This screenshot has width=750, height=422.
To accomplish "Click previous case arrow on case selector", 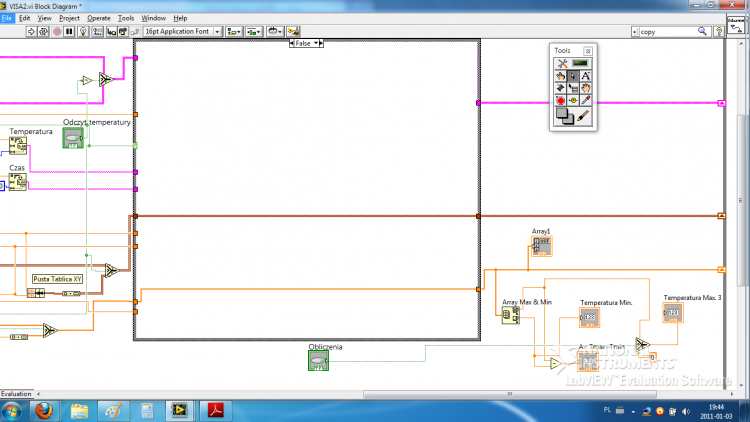I will point(292,43).
